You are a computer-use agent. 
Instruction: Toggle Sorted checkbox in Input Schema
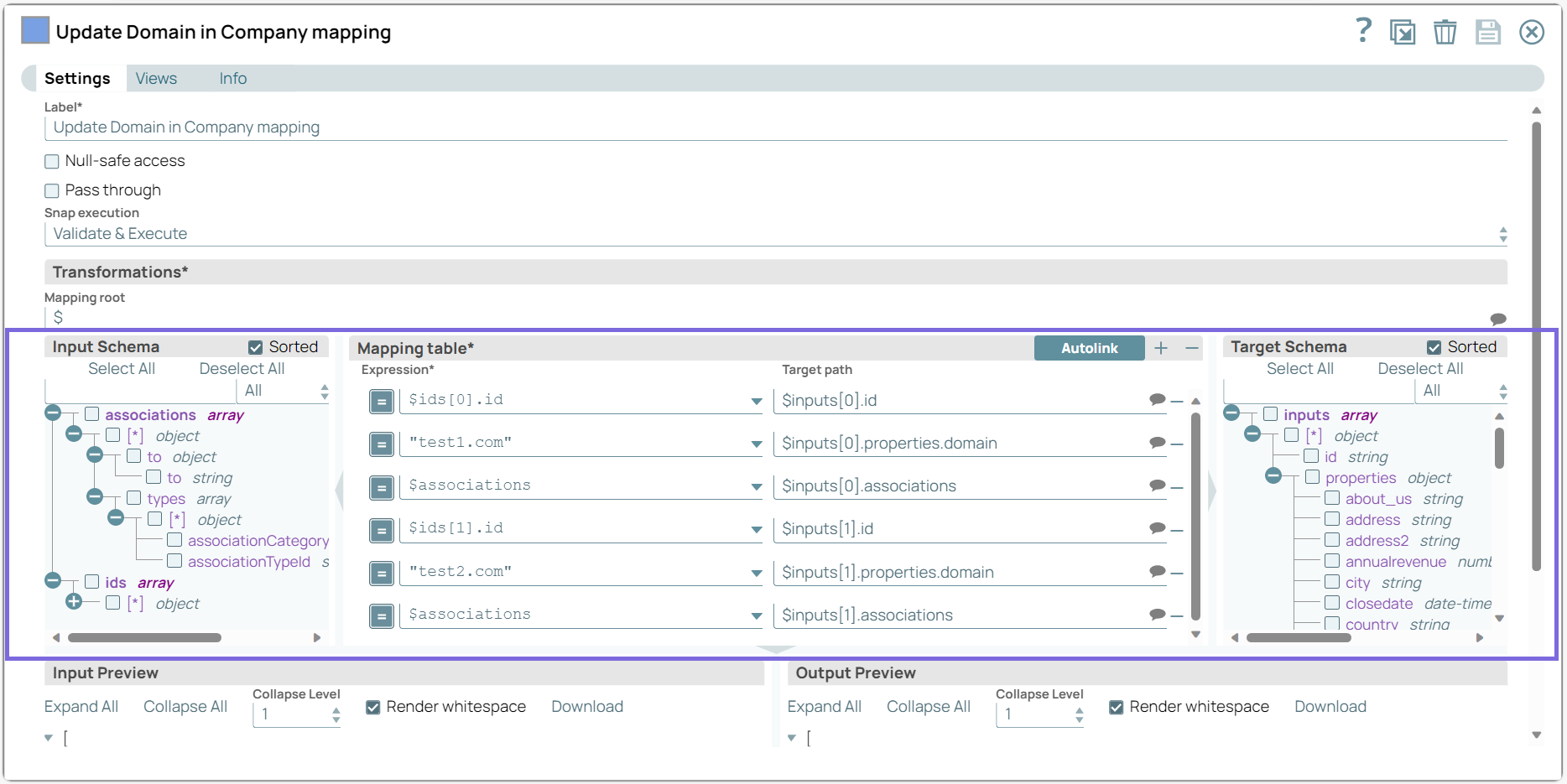pos(256,347)
